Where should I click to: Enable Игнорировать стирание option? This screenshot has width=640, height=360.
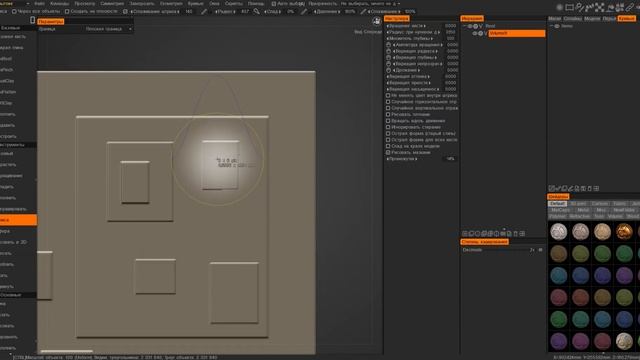click(x=388, y=127)
